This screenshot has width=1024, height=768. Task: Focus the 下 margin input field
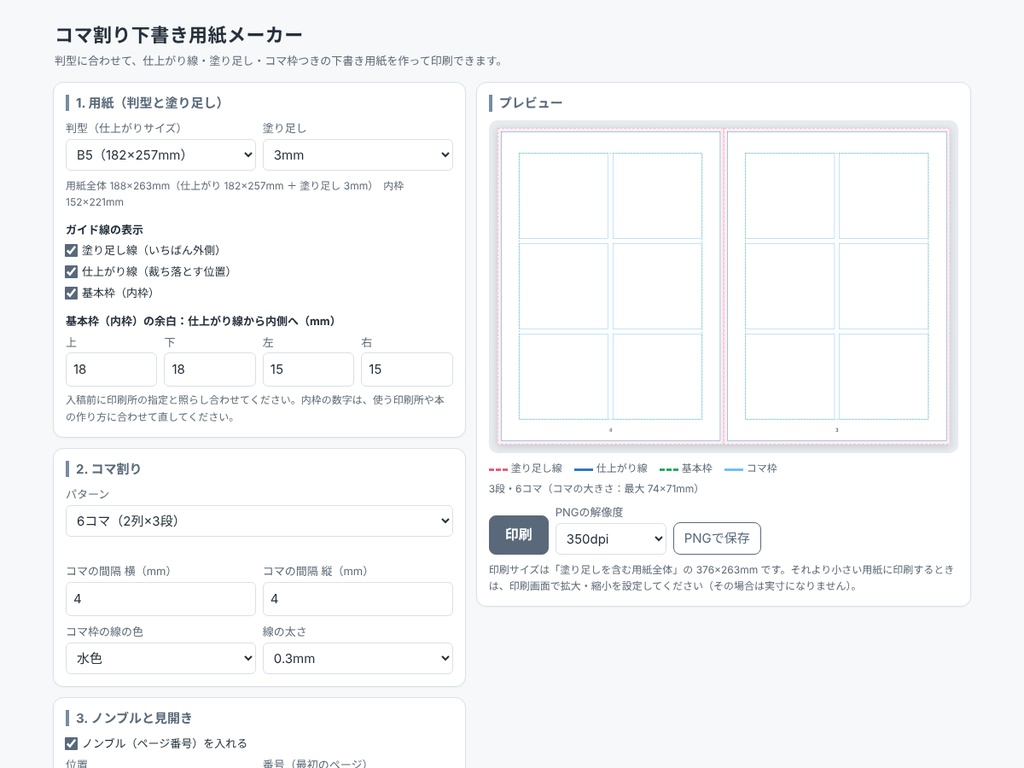coord(210,370)
